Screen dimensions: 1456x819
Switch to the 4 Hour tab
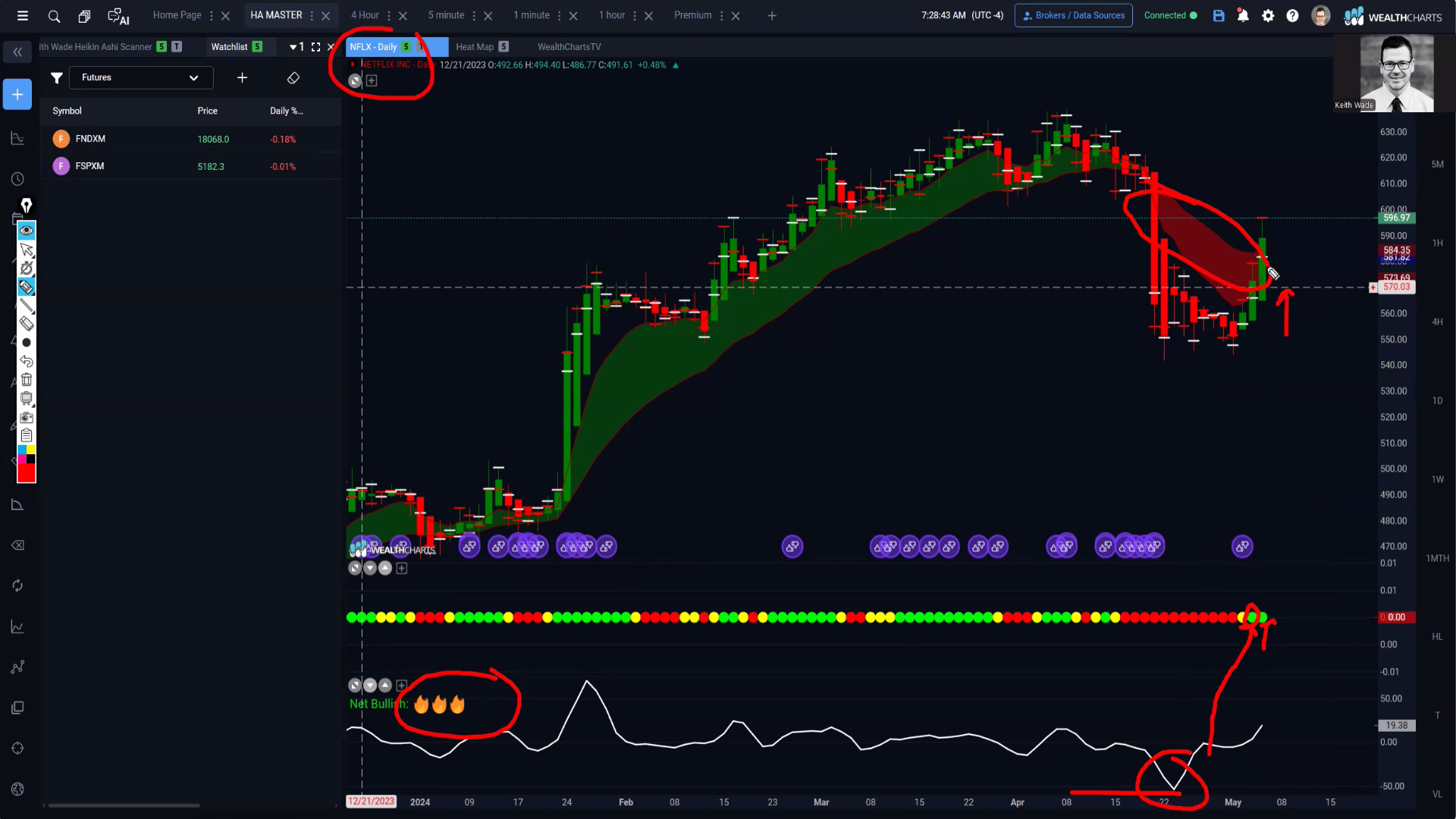pos(365,15)
